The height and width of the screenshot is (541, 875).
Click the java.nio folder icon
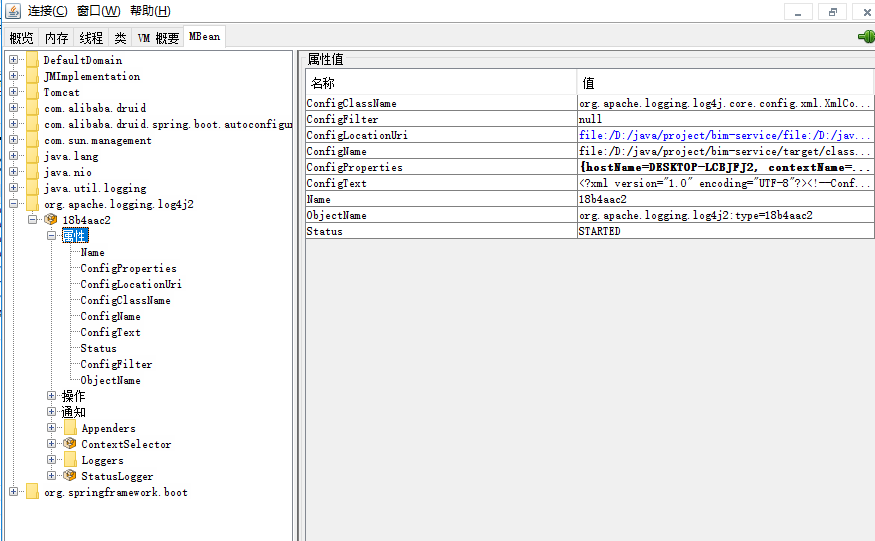[x=32, y=172]
